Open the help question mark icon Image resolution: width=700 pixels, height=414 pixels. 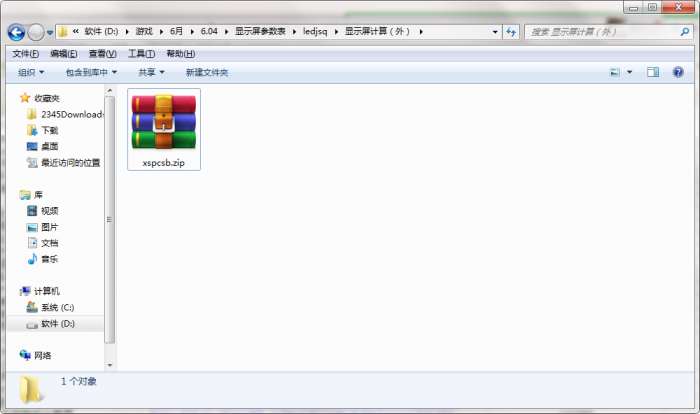(x=678, y=72)
